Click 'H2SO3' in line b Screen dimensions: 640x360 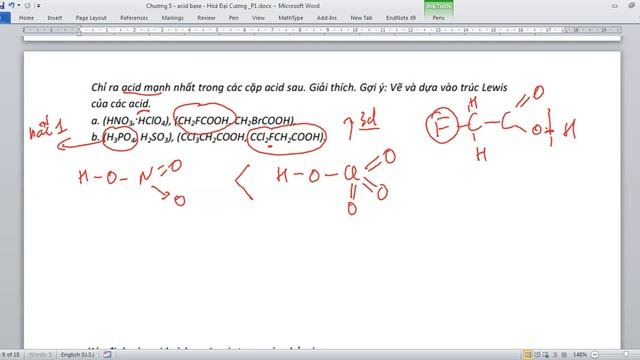coord(154,138)
